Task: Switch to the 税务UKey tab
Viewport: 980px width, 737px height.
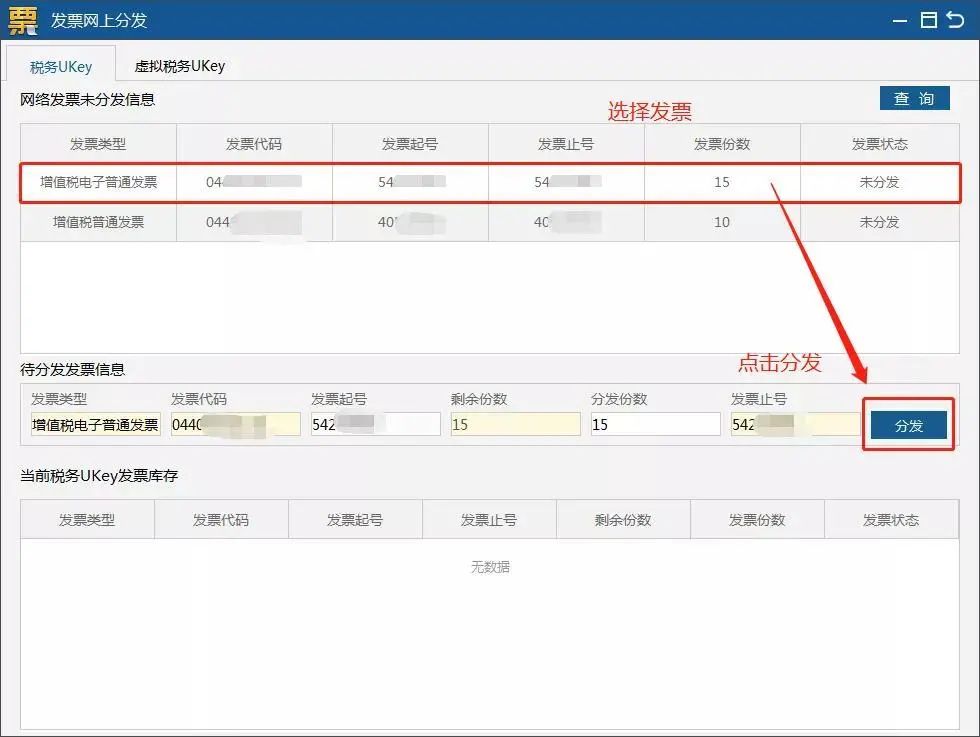Action: point(61,66)
